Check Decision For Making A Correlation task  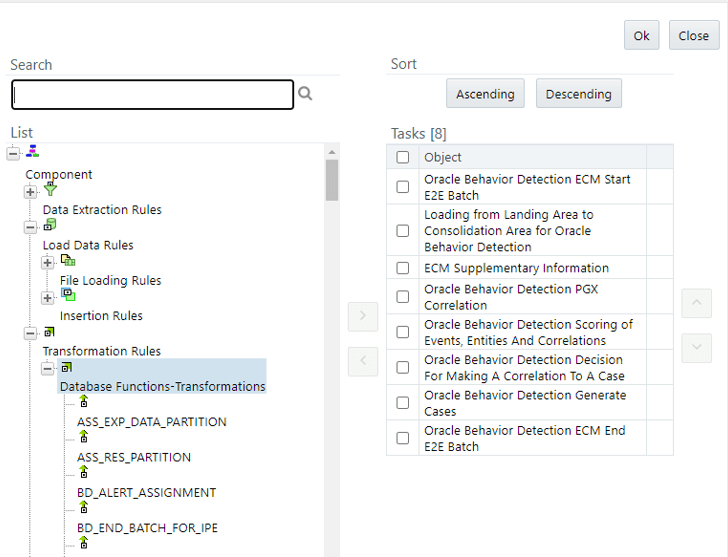pyautogui.click(x=403, y=367)
